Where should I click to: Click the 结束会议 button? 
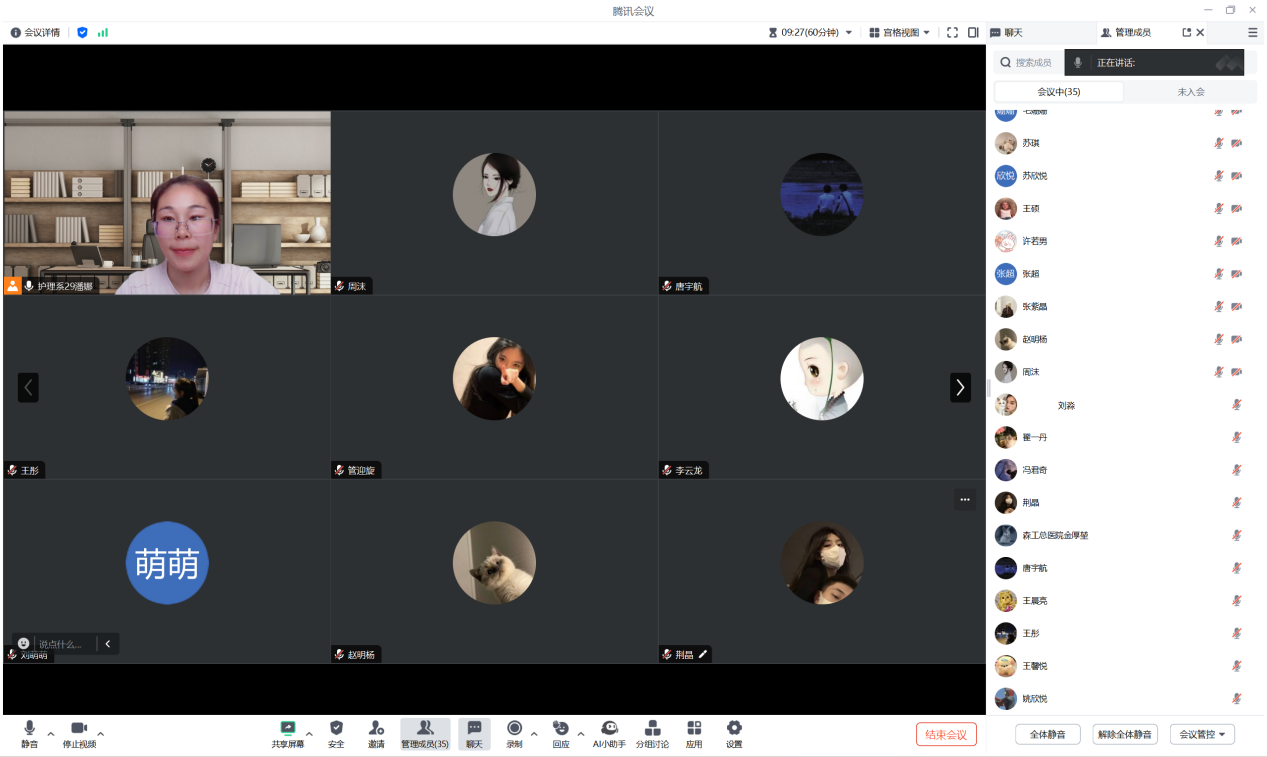tap(945, 735)
